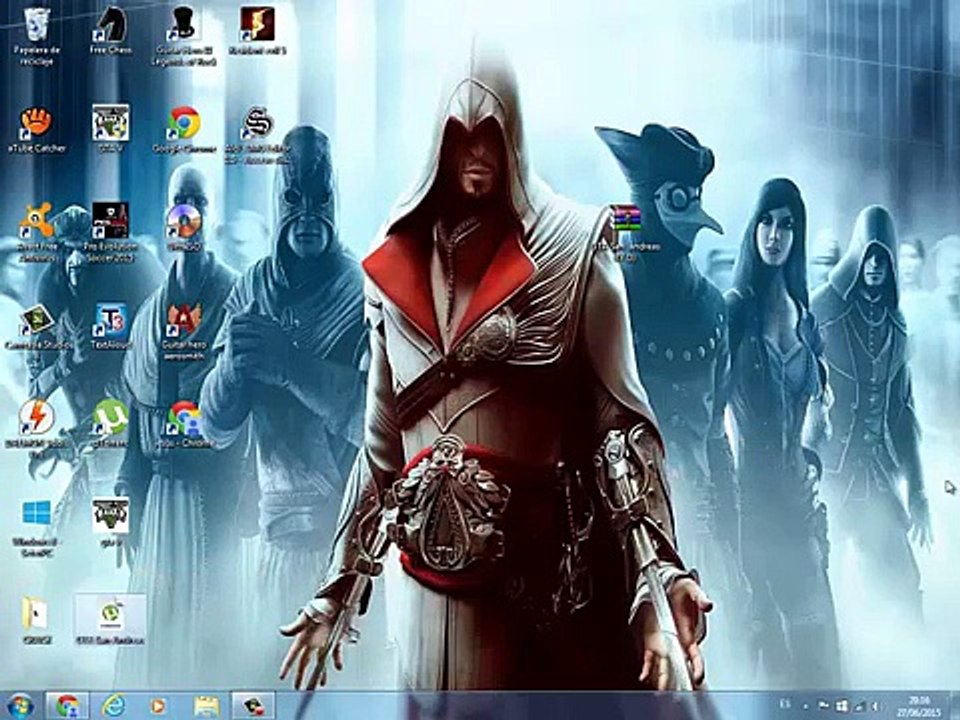Screen dimensions: 960x720
Task: Open the WinISO disc shortcut
Action: (x=184, y=228)
